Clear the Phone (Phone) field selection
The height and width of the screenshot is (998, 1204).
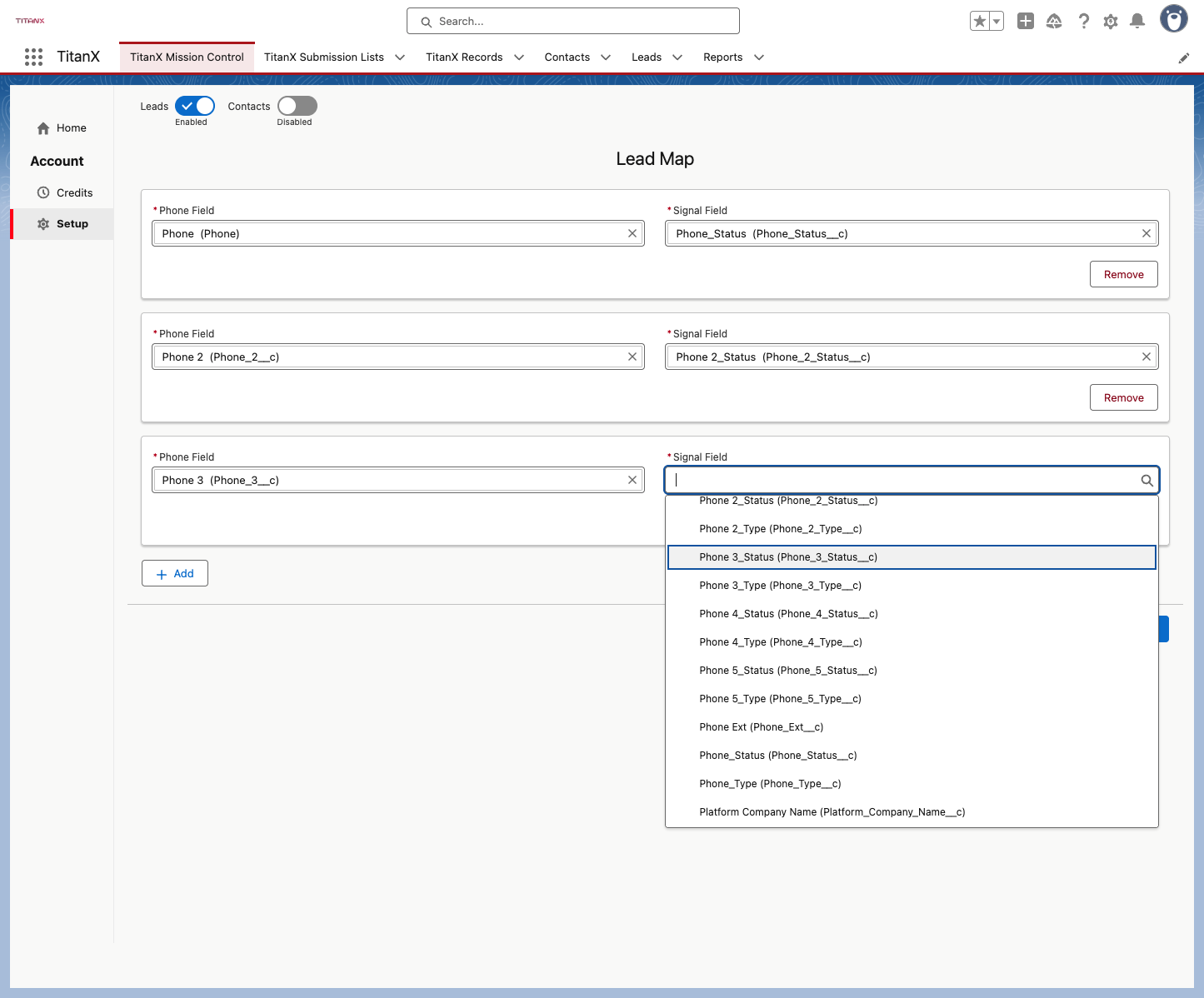pos(632,233)
